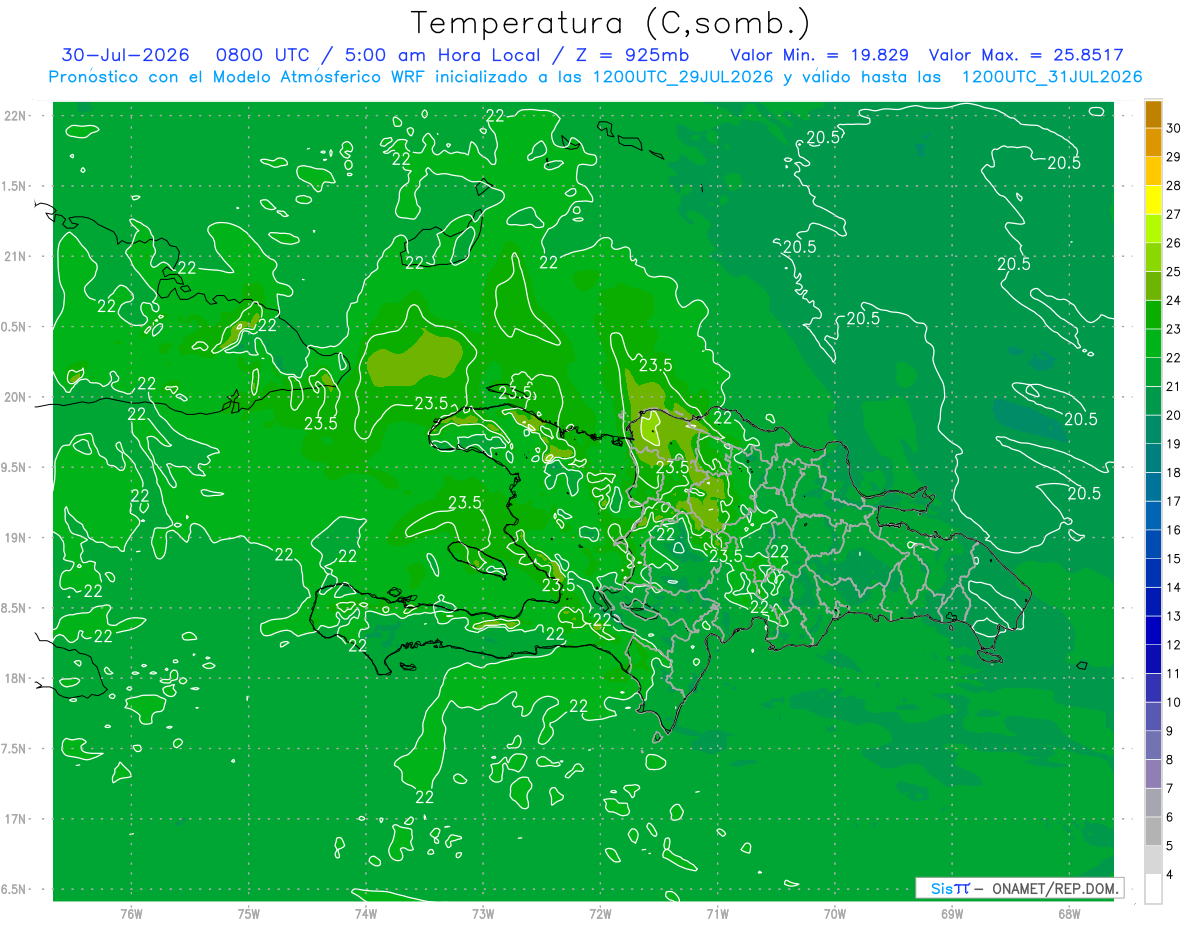Screen dimensions: 1200x927
Task: Click the legend scale label "9"
Action: coord(1170,731)
